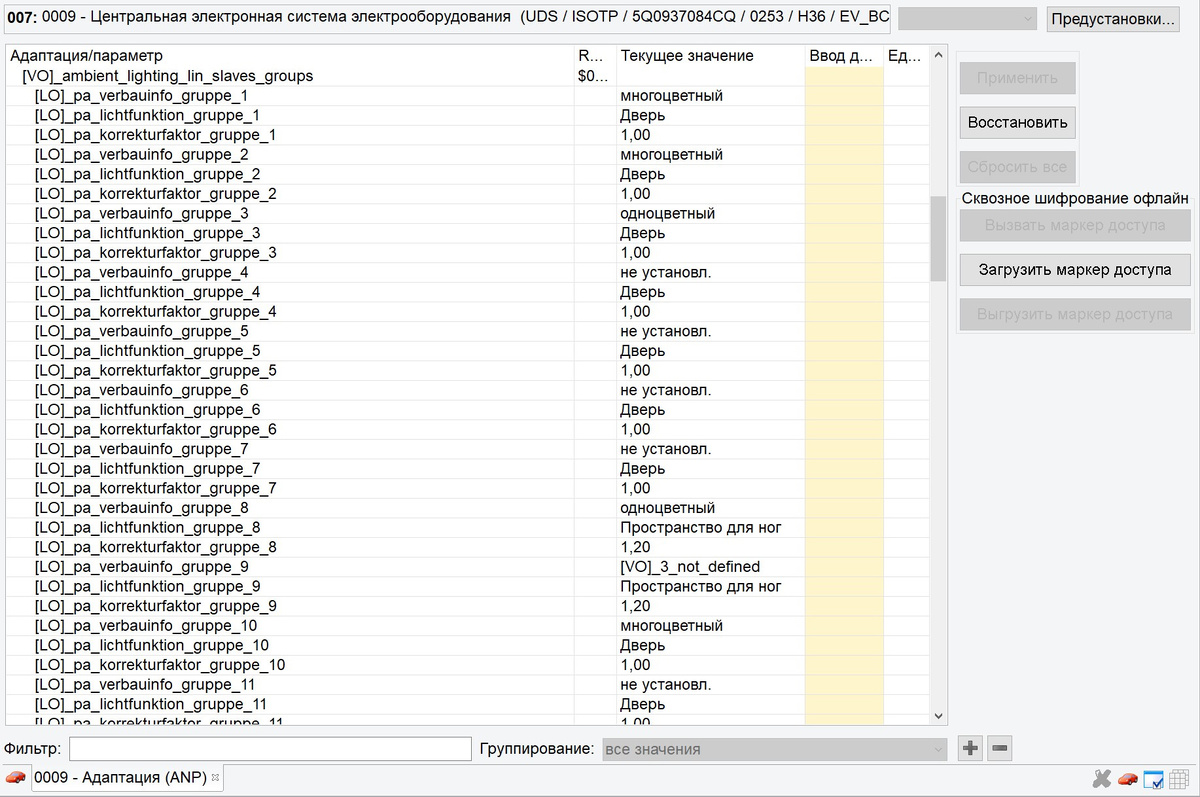Click 'Пространство для ног' value of lichtfunktion_gruppe_9

700,587
